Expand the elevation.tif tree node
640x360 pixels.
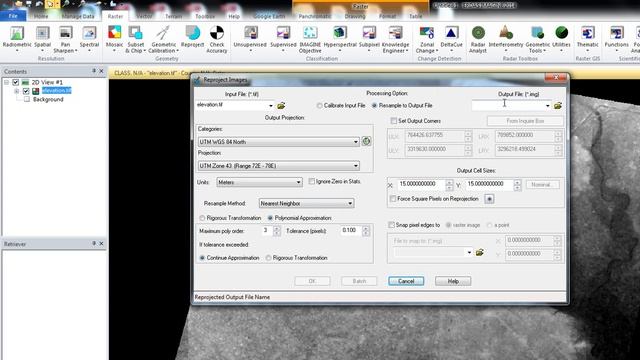(x=16, y=91)
